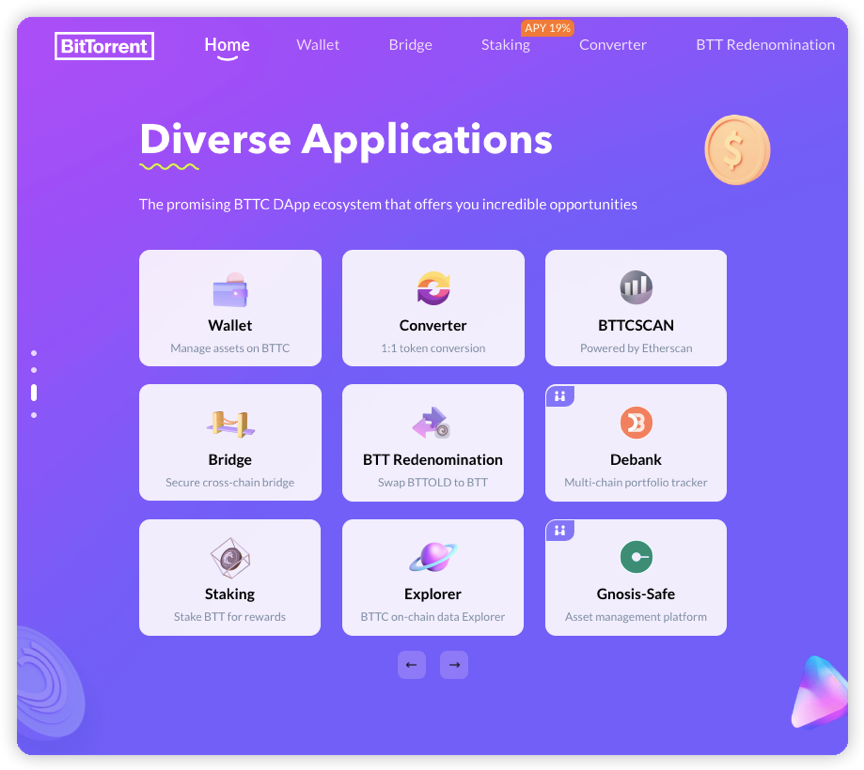Image resolution: width=864 pixels, height=770 pixels.
Task: Click the Gnosis-Safe green key icon
Action: coord(636,557)
